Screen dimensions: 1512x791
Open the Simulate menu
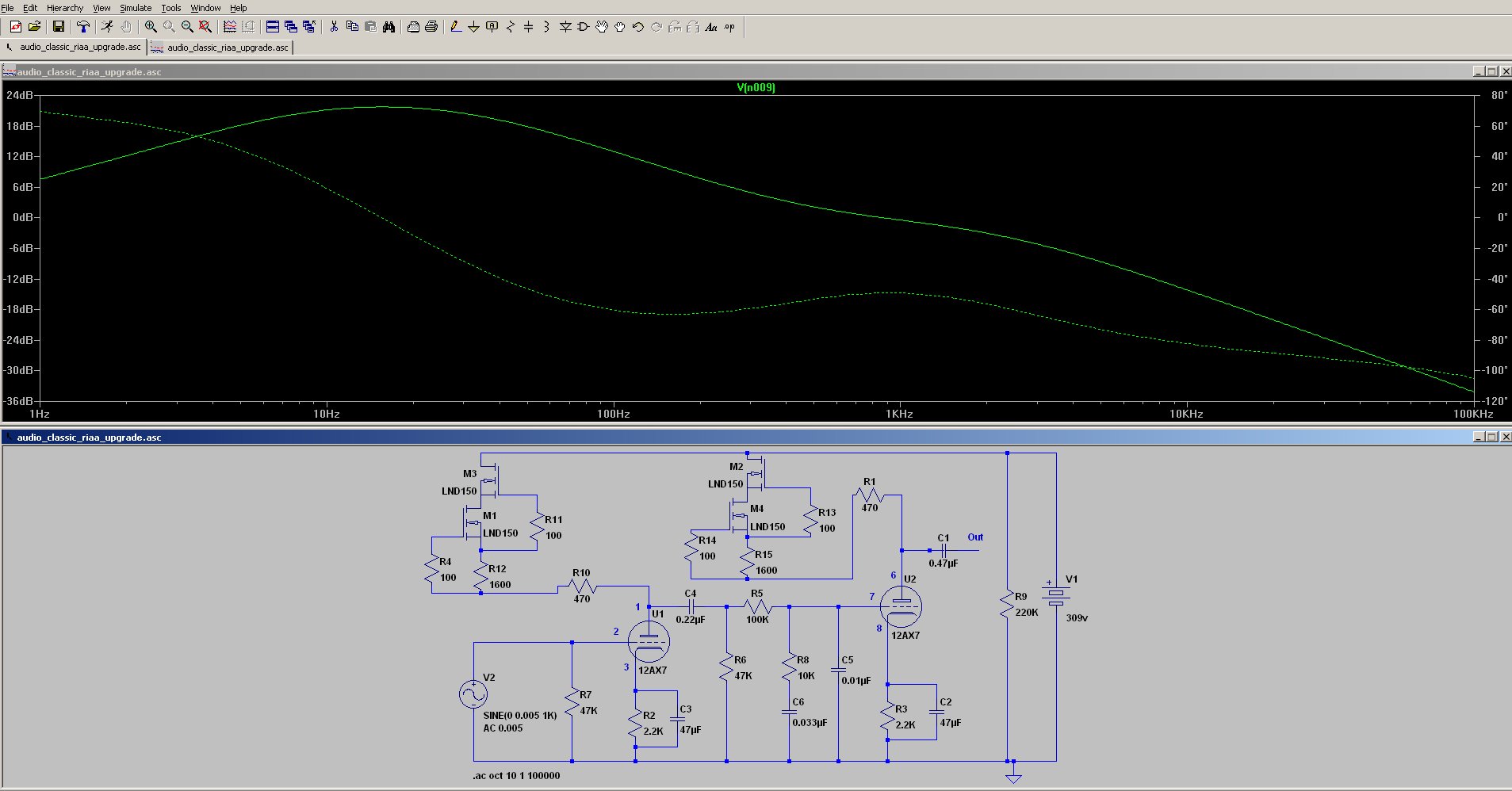coord(136,8)
